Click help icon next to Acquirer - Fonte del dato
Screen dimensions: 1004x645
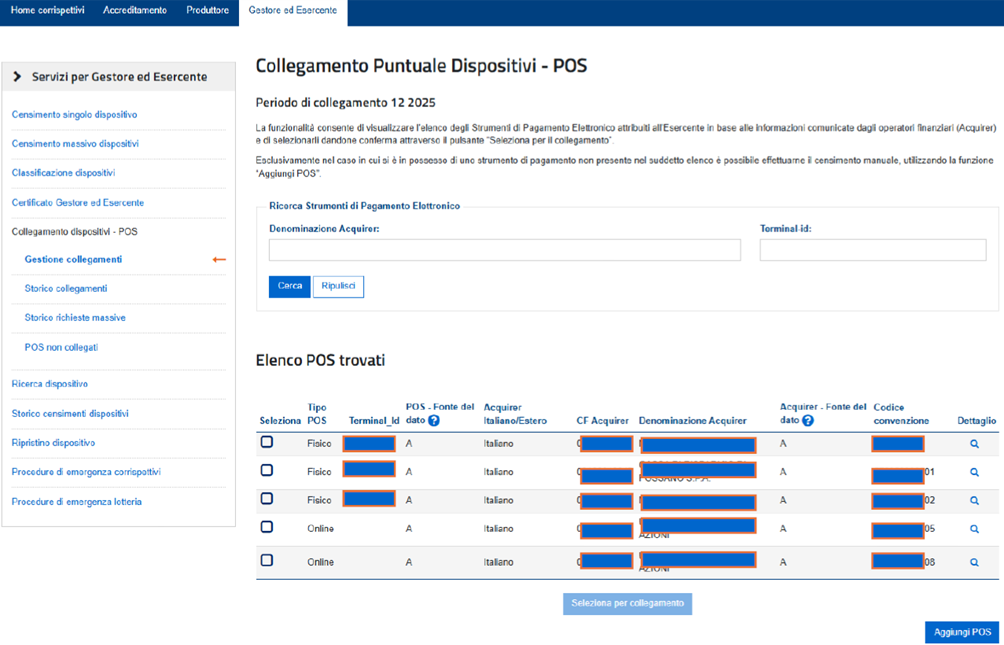[807, 421]
